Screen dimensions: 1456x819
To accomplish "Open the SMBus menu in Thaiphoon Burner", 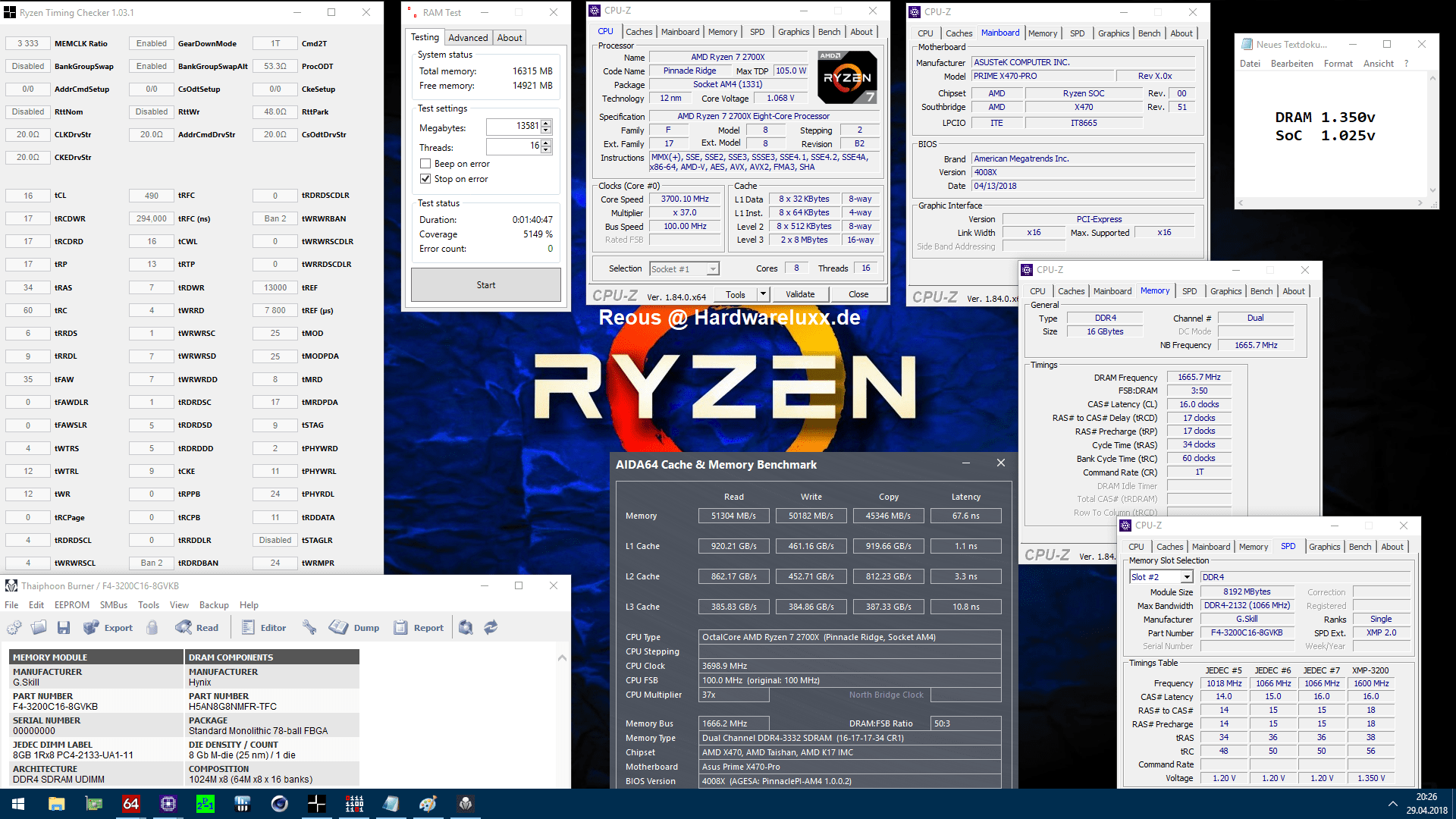I will 114,605.
